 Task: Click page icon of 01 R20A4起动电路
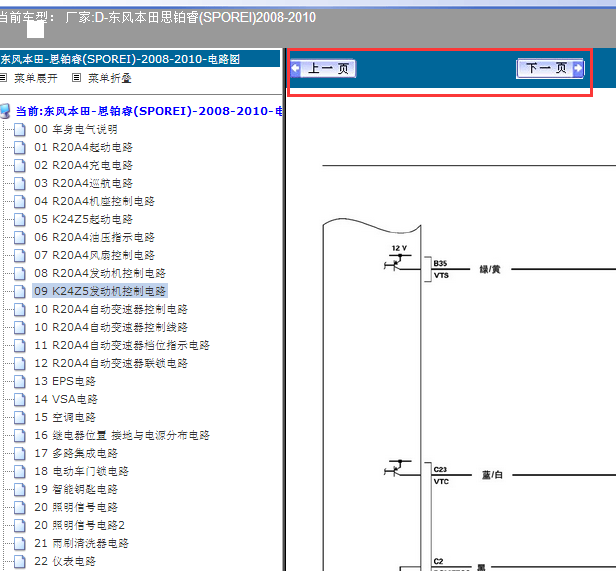(20, 147)
